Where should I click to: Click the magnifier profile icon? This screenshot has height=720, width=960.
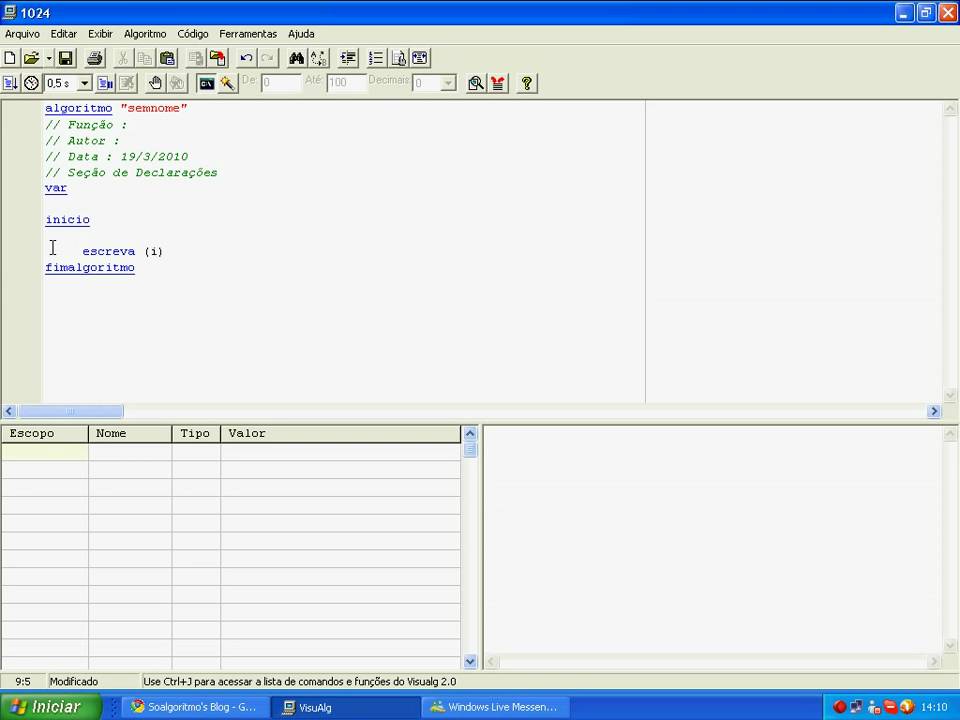click(x=475, y=83)
